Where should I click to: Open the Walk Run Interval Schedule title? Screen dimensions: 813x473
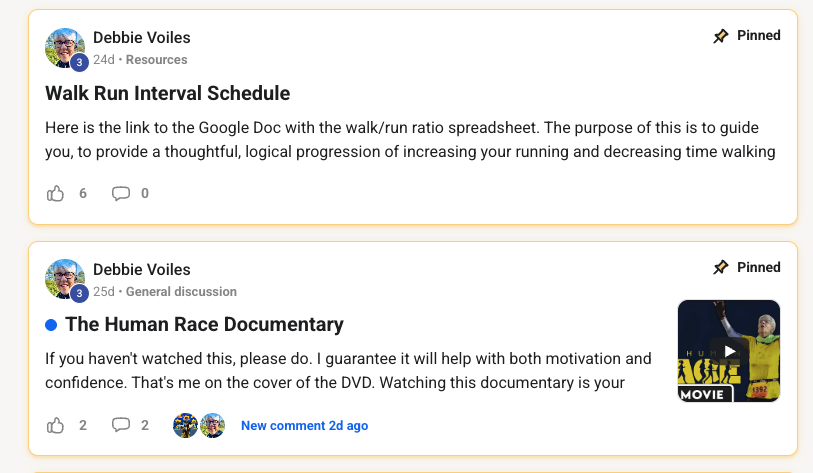pos(167,93)
